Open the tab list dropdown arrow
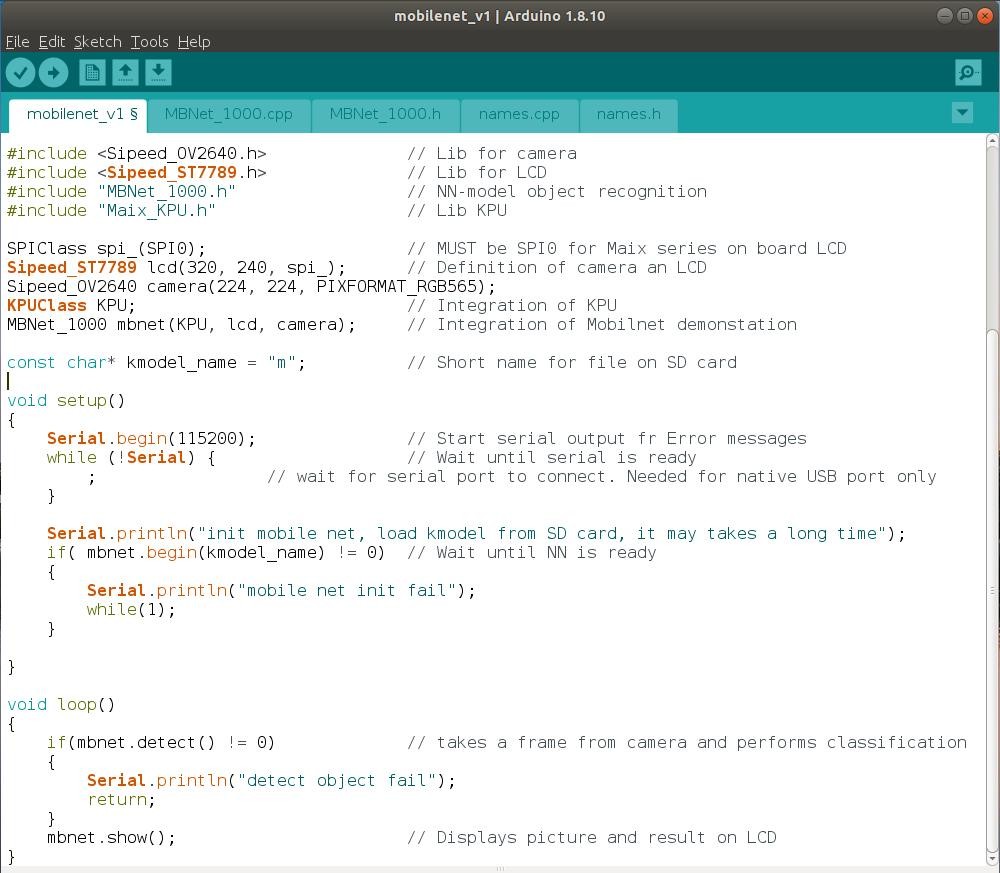This screenshot has height=873, width=1000. pyautogui.click(x=961, y=112)
